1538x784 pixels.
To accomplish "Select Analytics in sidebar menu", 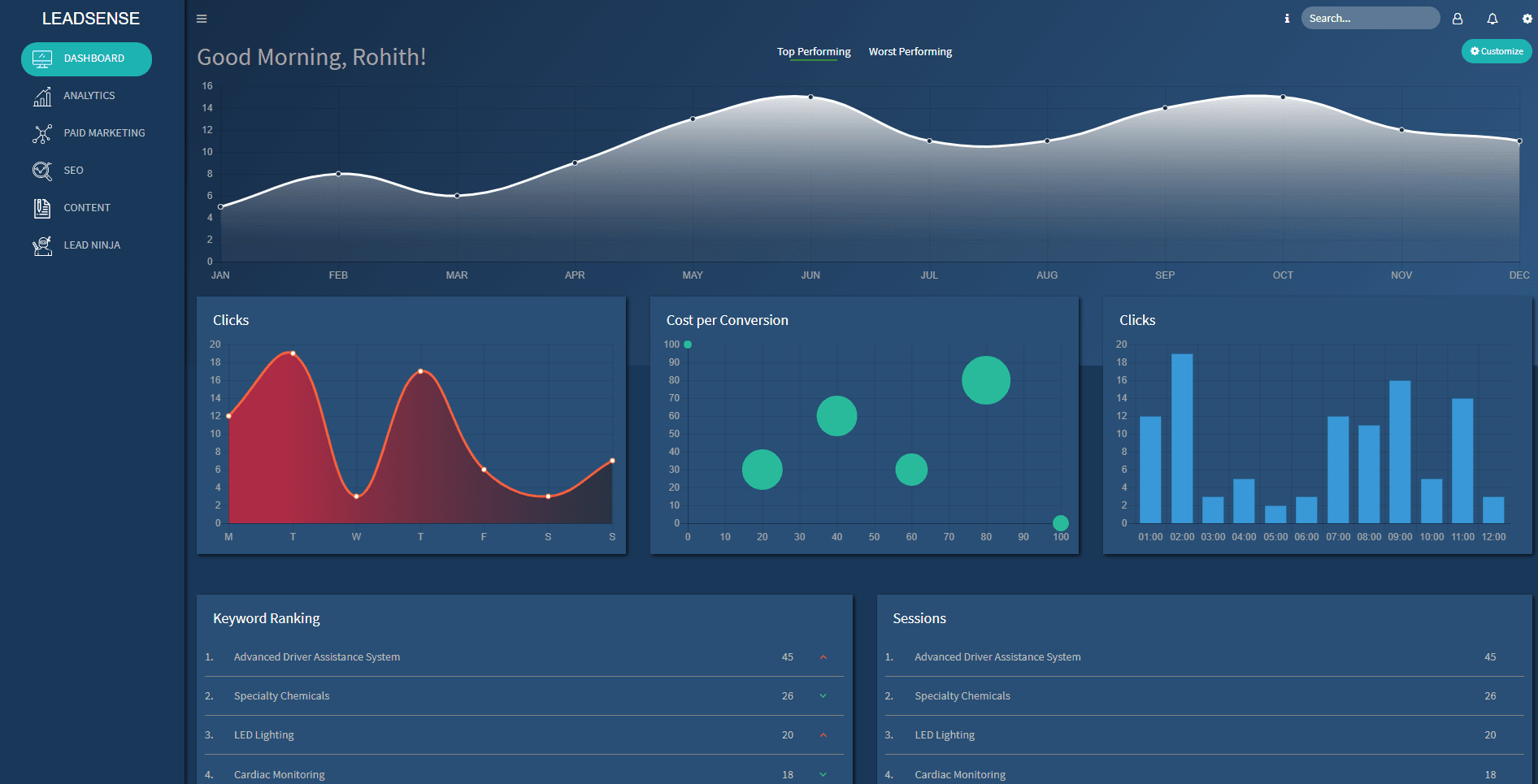I will tap(89, 96).
